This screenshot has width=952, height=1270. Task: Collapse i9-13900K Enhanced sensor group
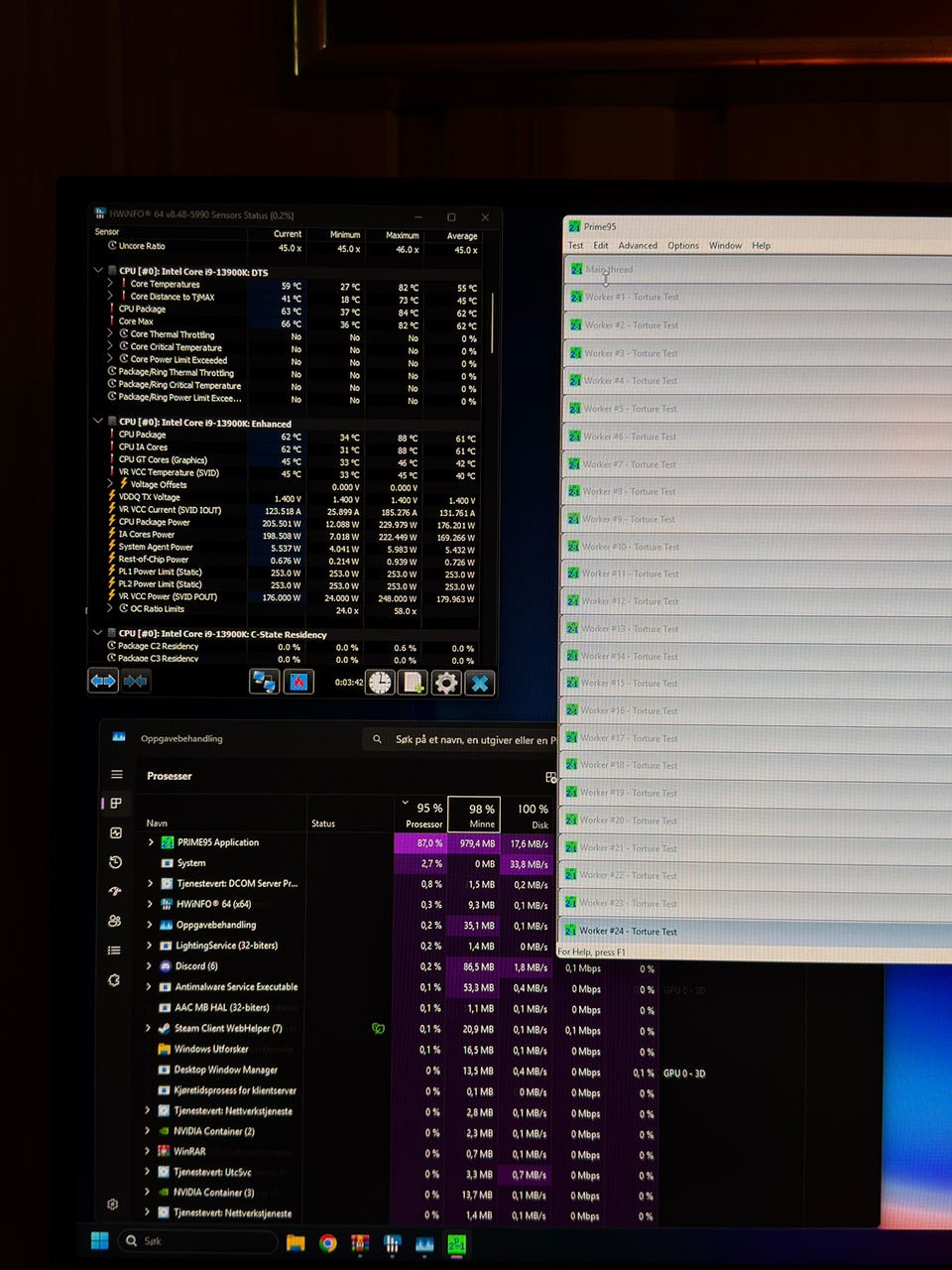98,421
